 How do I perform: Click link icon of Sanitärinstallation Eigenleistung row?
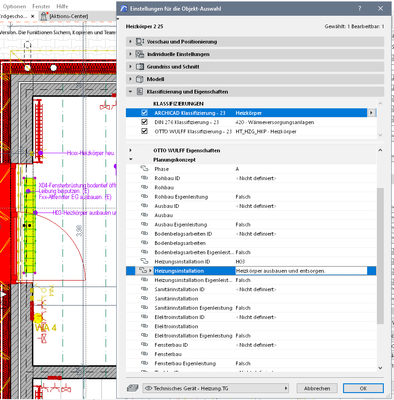click(x=144, y=308)
